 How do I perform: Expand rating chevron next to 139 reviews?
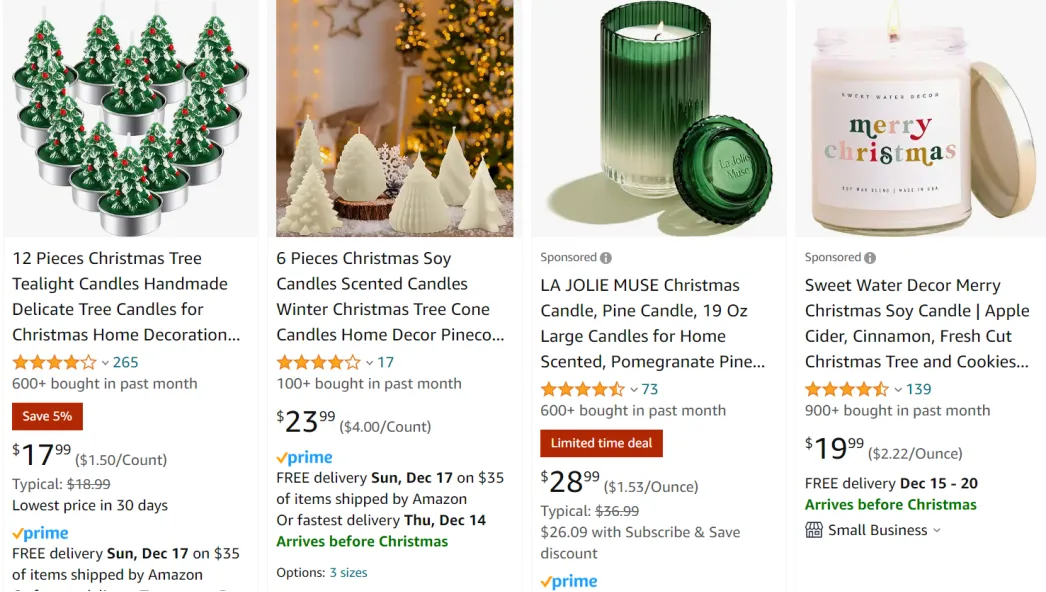pyautogui.click(x=898, y=390)
